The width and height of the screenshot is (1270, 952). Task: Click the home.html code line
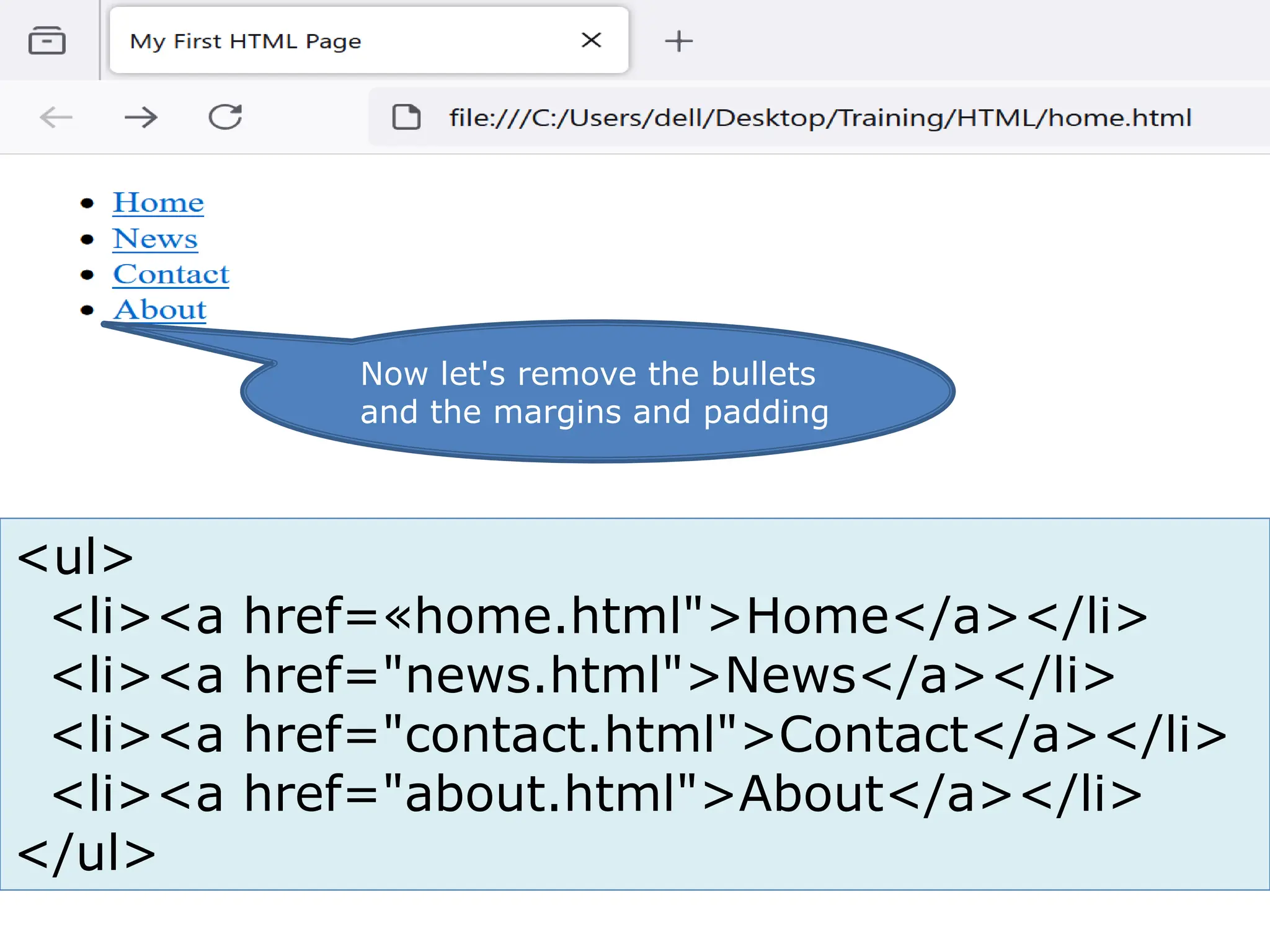click(599, 616)
